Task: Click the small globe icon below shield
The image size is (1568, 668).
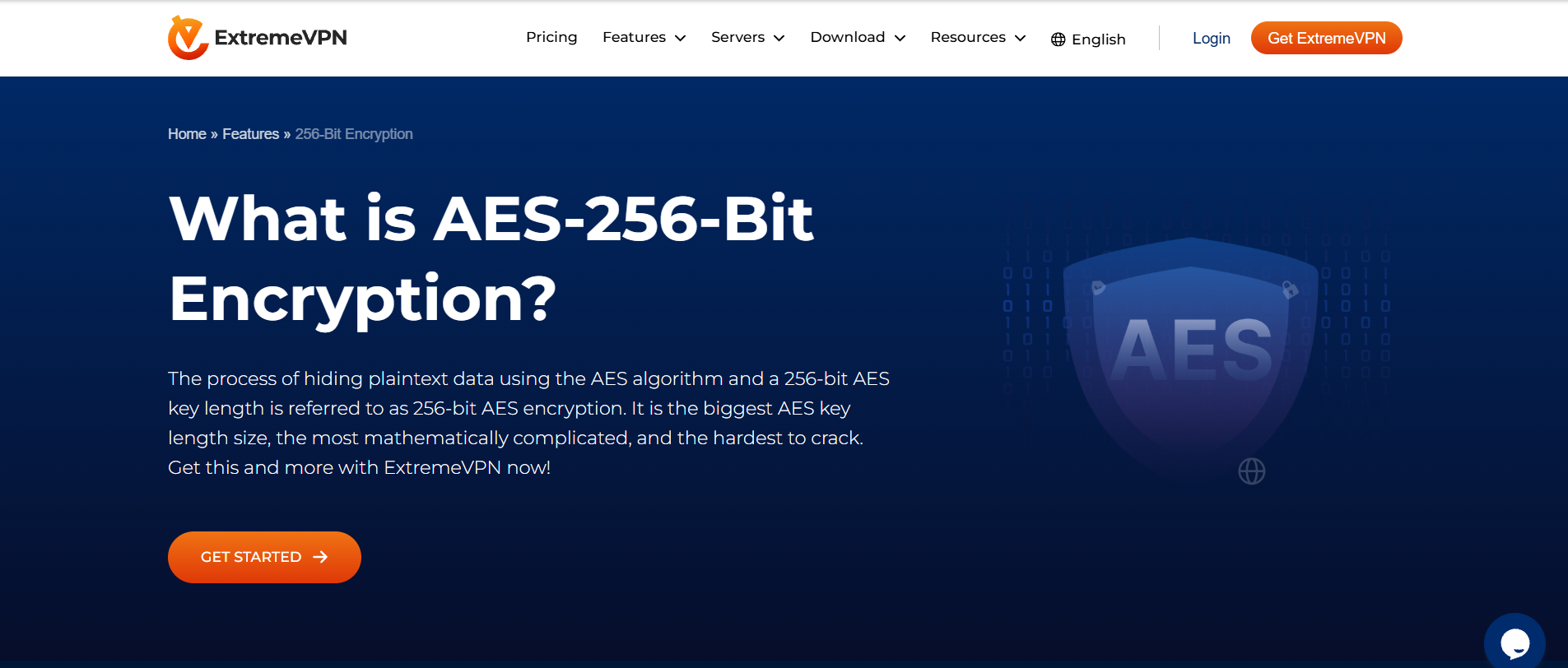Action: coord(1252,471)
